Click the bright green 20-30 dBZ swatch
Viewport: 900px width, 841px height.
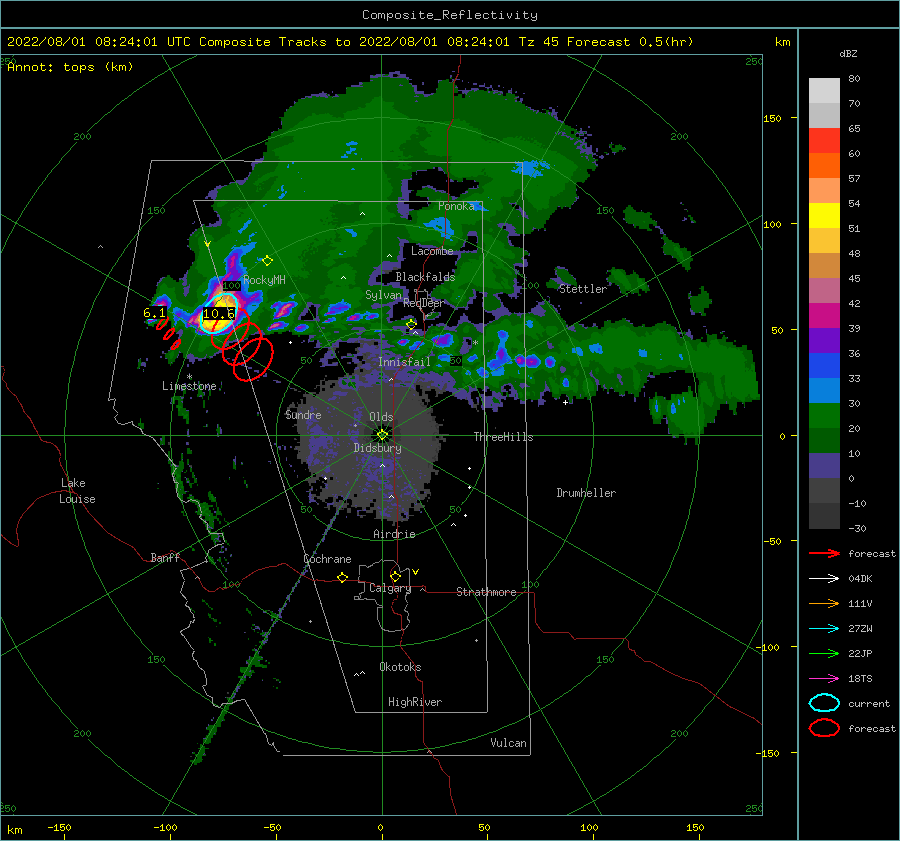824,415
